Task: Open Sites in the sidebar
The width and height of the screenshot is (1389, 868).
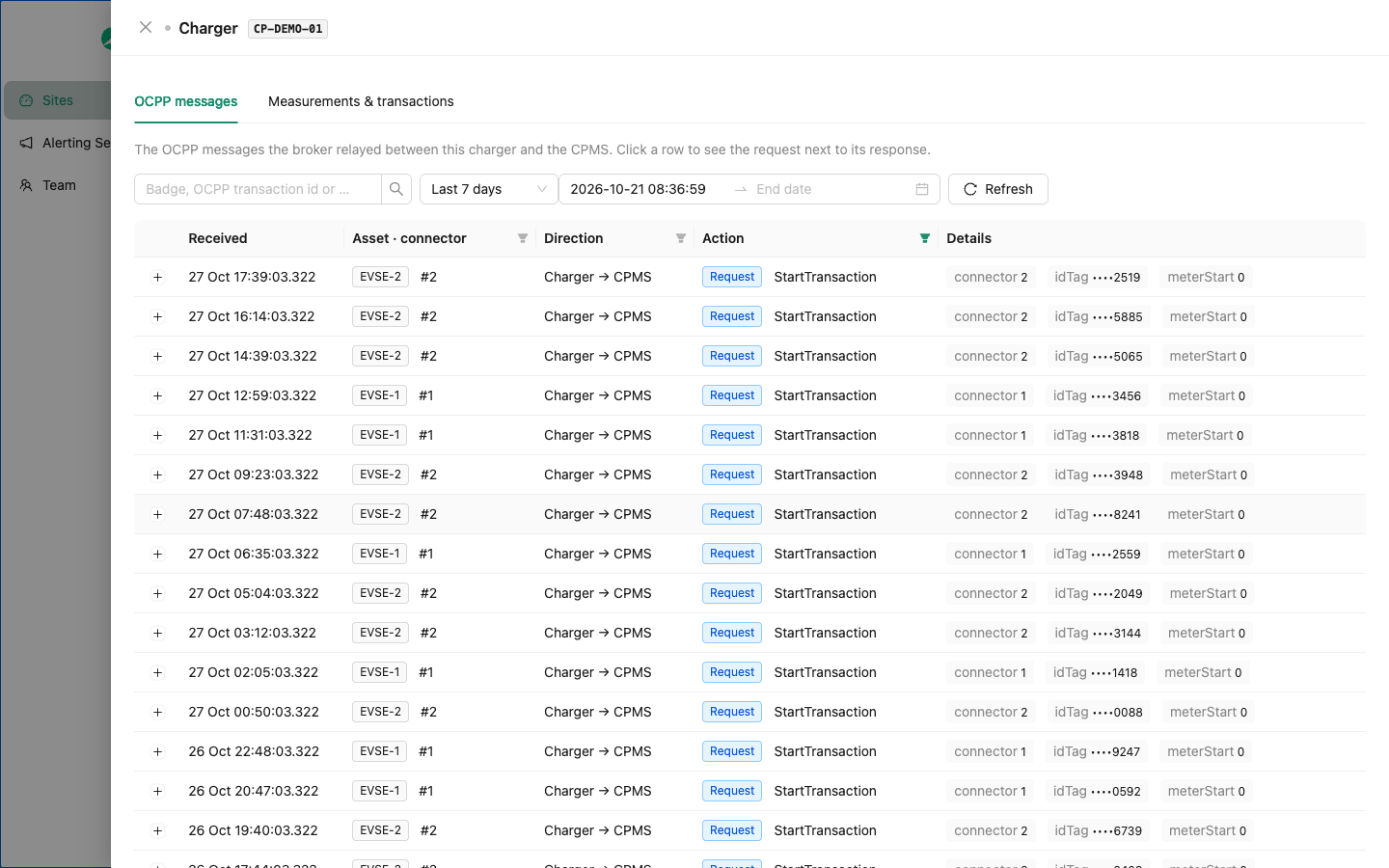Action: pos(58,100)
